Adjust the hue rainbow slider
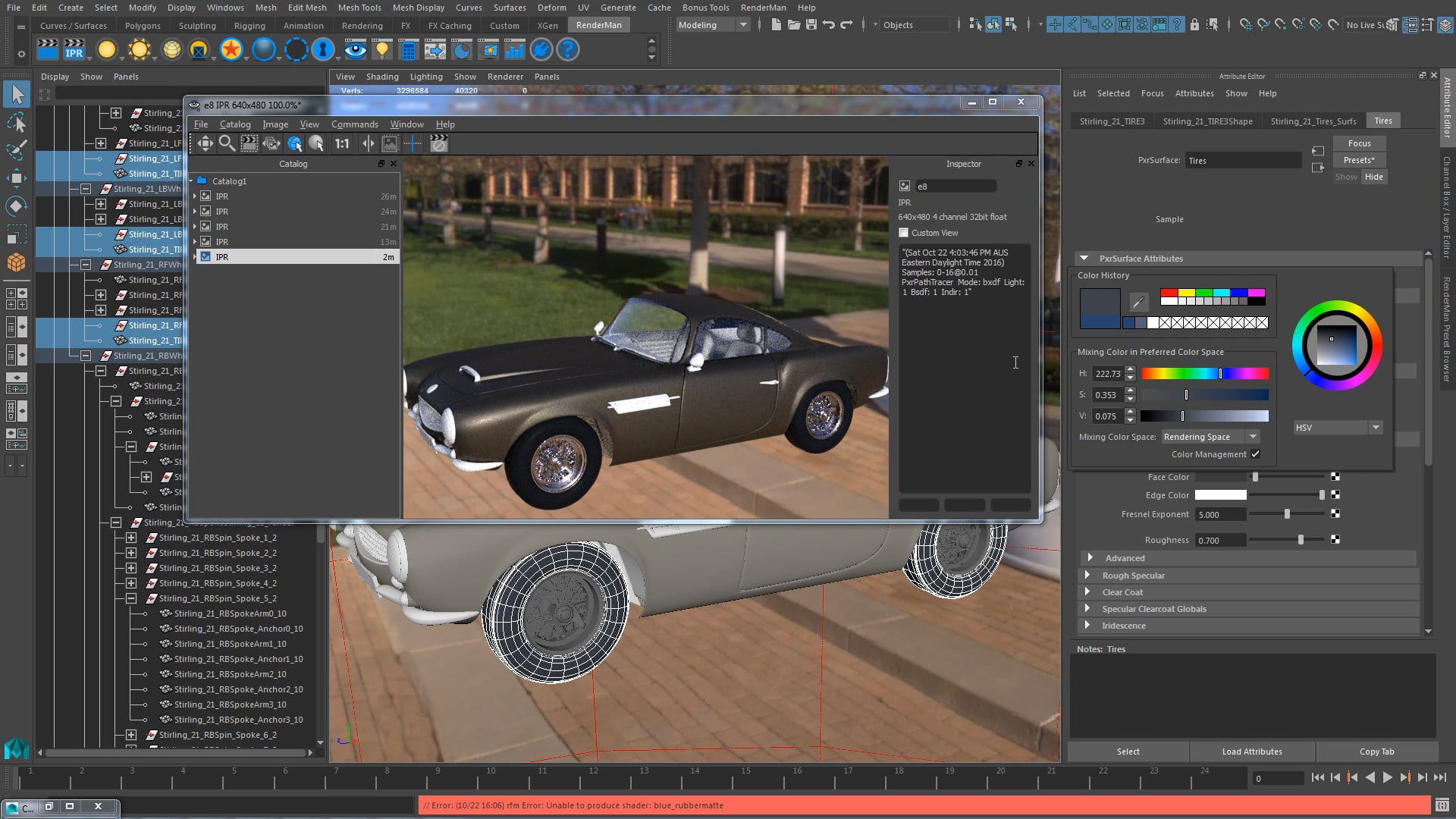 (1205, 373)
